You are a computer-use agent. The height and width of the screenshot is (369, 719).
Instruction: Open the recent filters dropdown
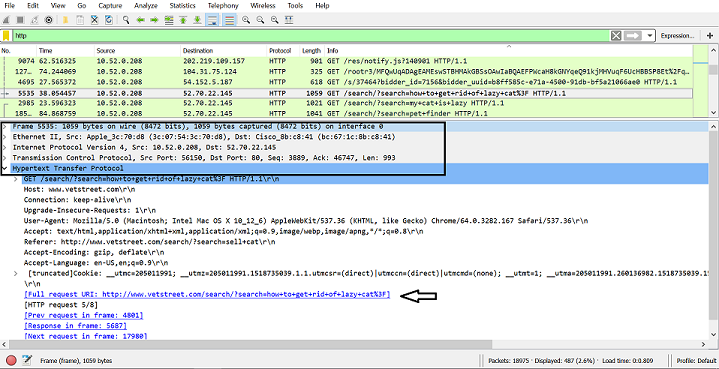tap(650, 36)
